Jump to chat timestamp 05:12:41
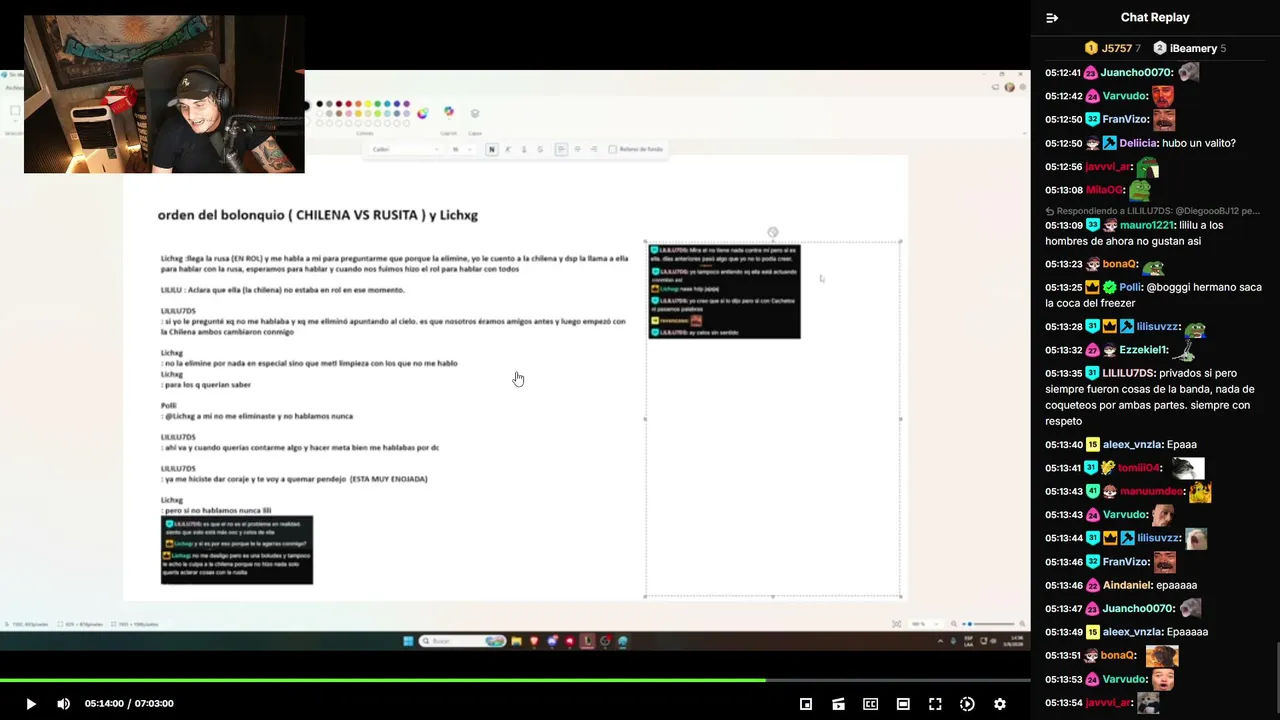1280x720 pixels. point(1064,73)
